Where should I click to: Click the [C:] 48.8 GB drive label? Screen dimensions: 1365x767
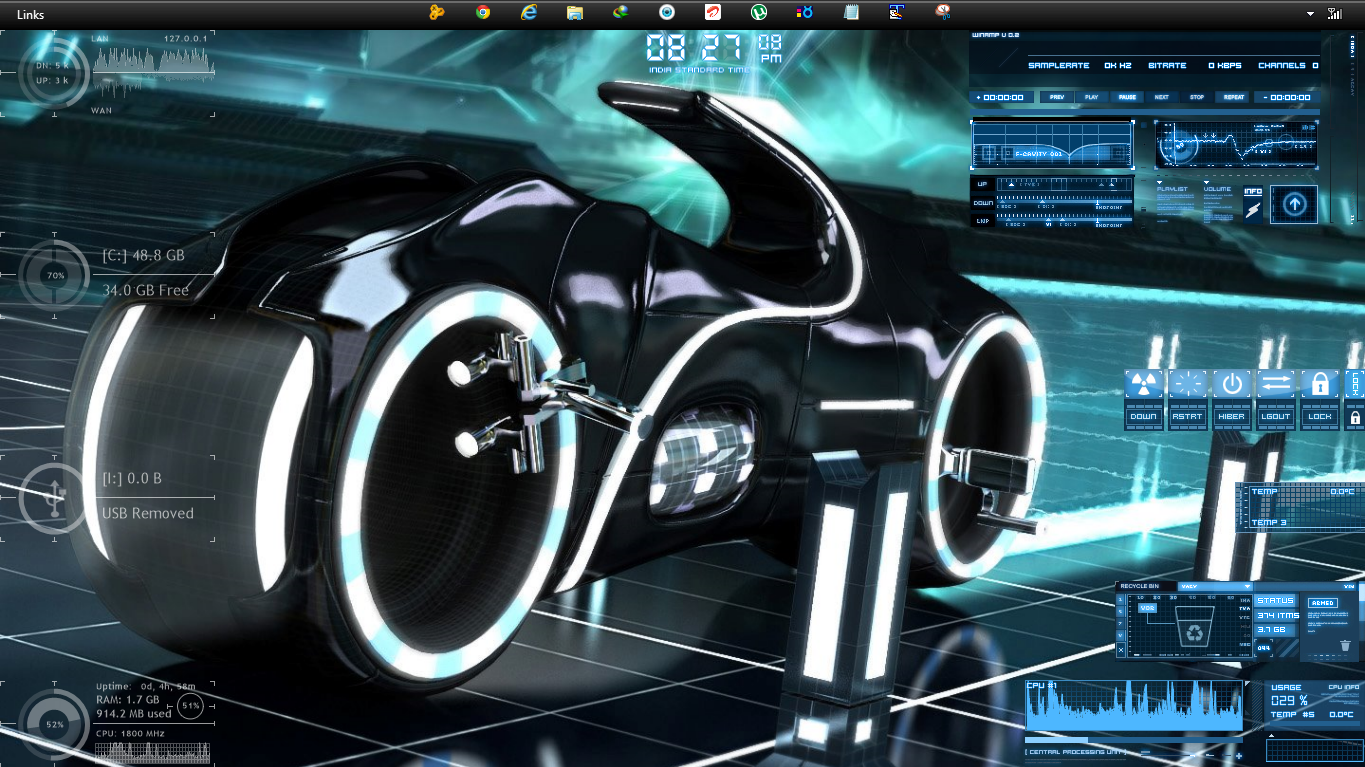click(x=143, y=255)
